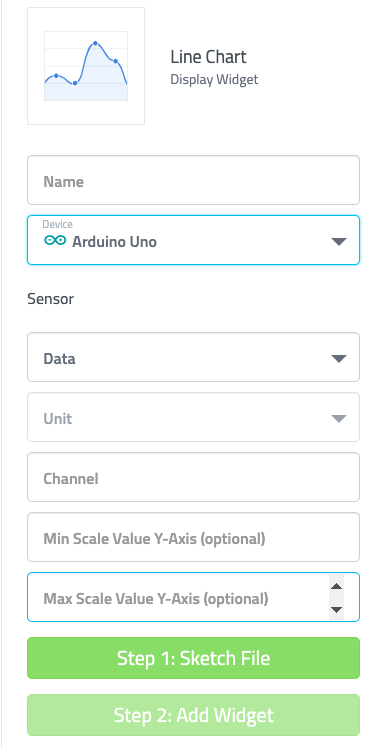385x749 pixels.
Task: Select the Min Scale Value Y-Axis field
Action: 193,537
